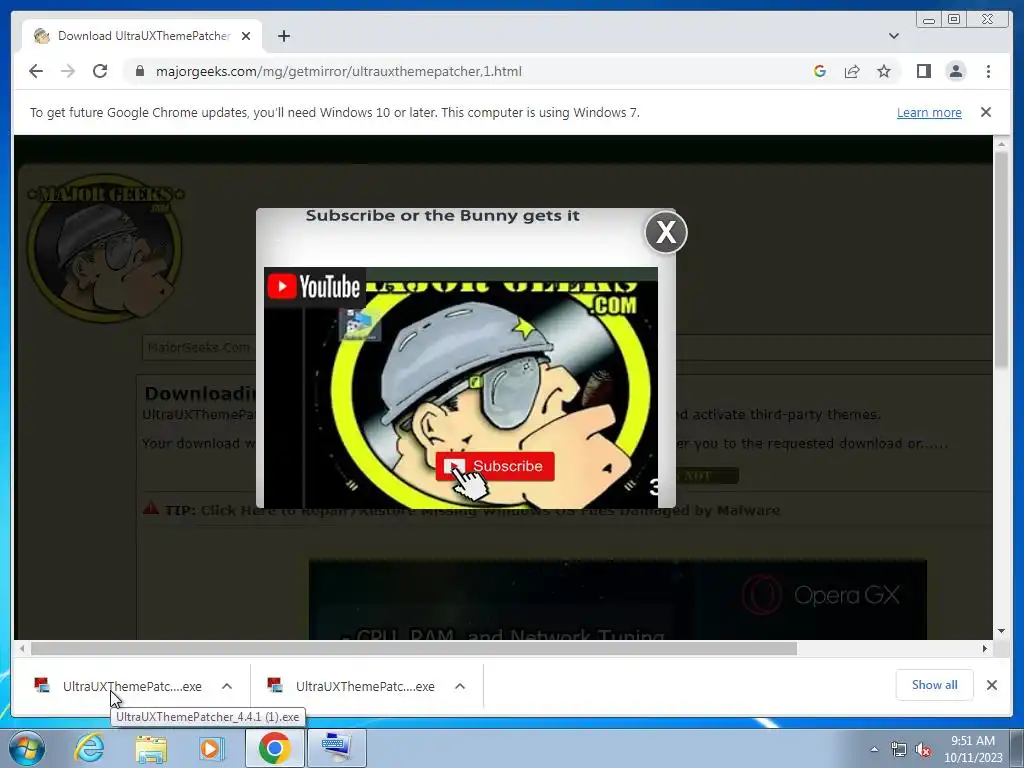Open the keyboard app taskbar icon
This screenshot has width=1024, height=768.
click(336, 748)
